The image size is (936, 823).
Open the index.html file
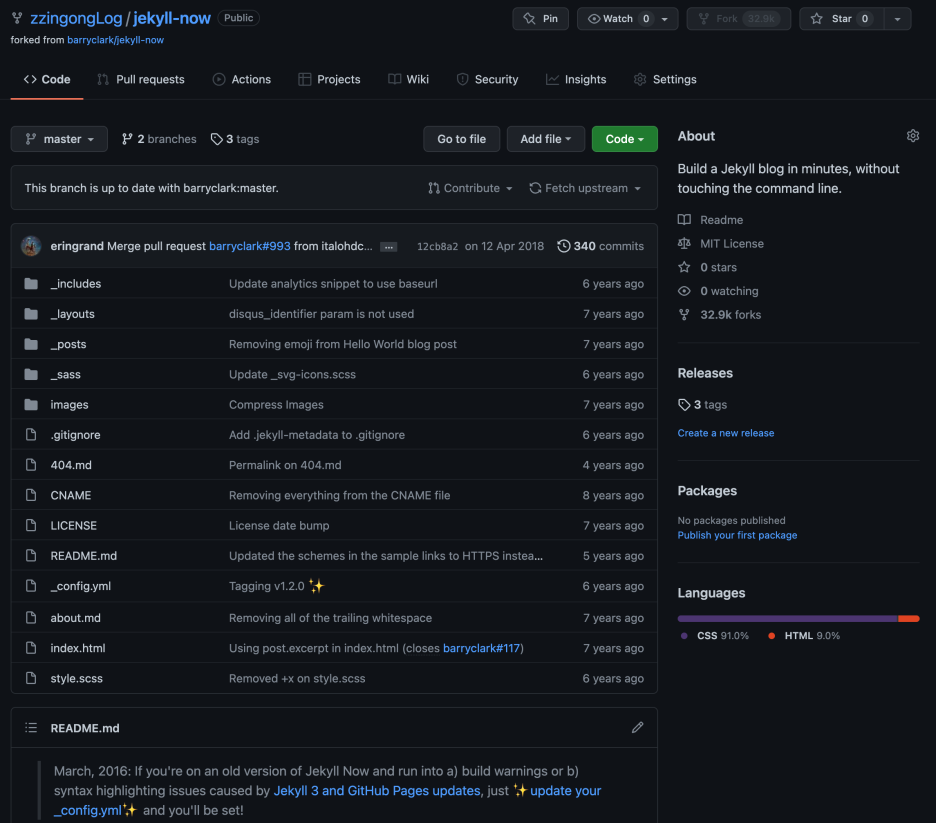pos(78,648)
